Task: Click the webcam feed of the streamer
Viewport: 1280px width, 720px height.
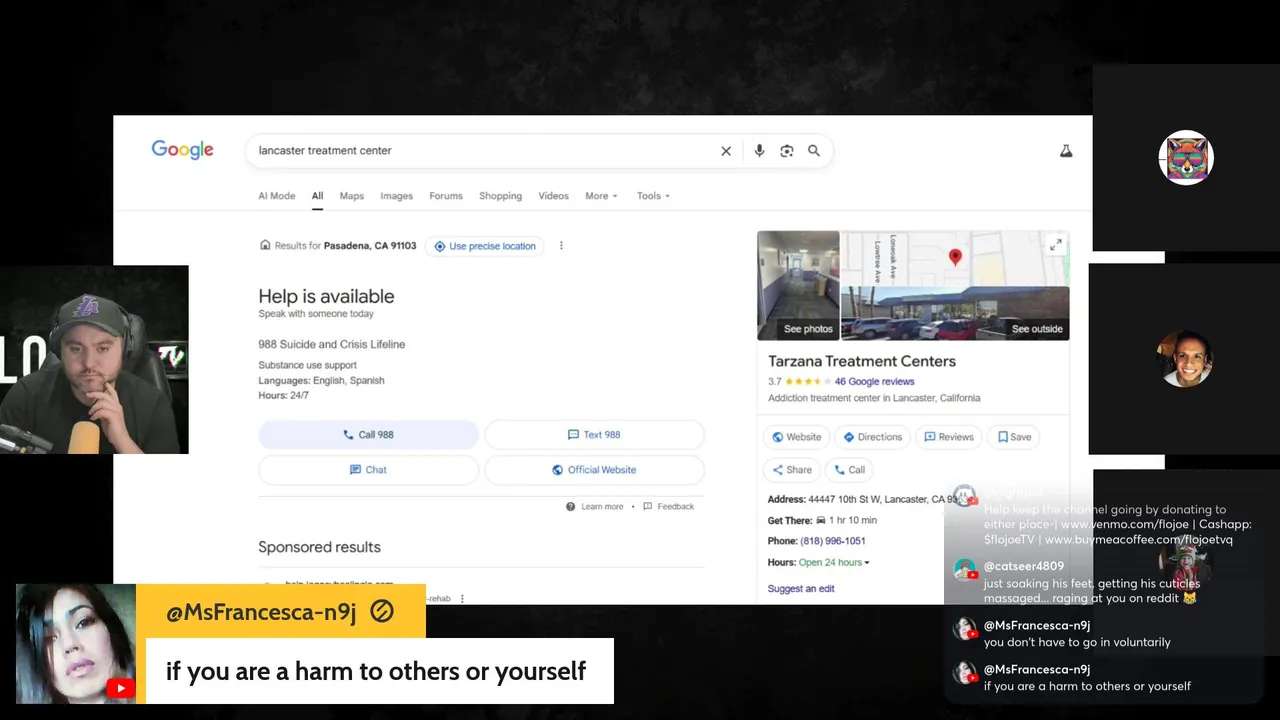Action: (94, 360)
